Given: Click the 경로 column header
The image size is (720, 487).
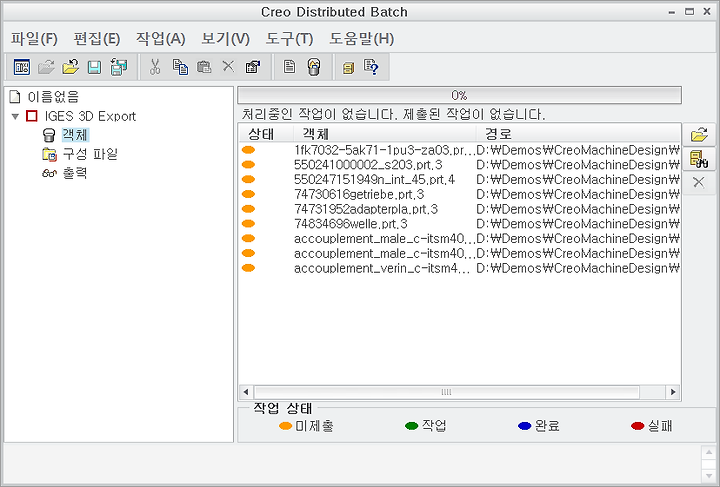Looking at the screenshot, I should 578,134.
